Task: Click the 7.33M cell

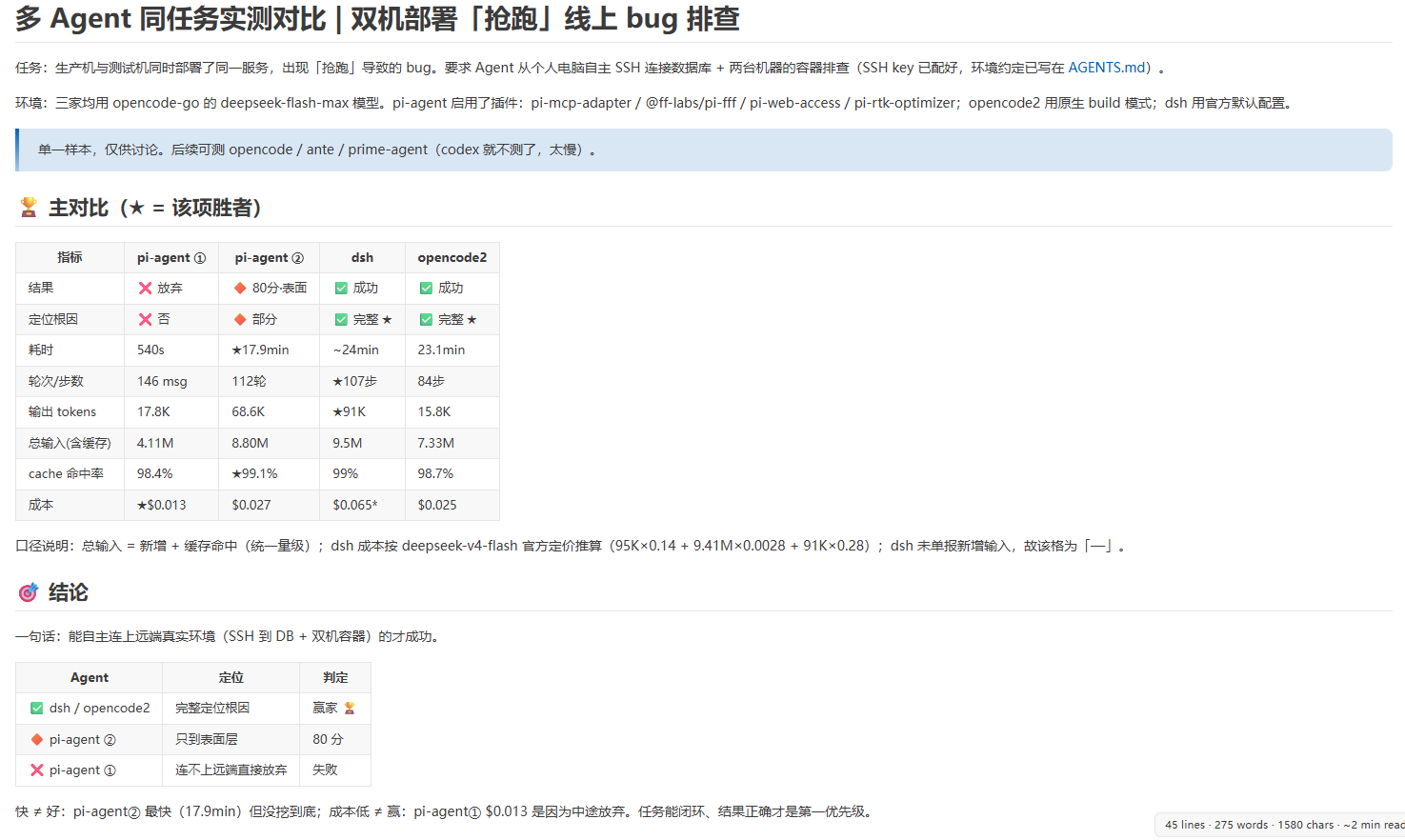Action: coord(452,443)
